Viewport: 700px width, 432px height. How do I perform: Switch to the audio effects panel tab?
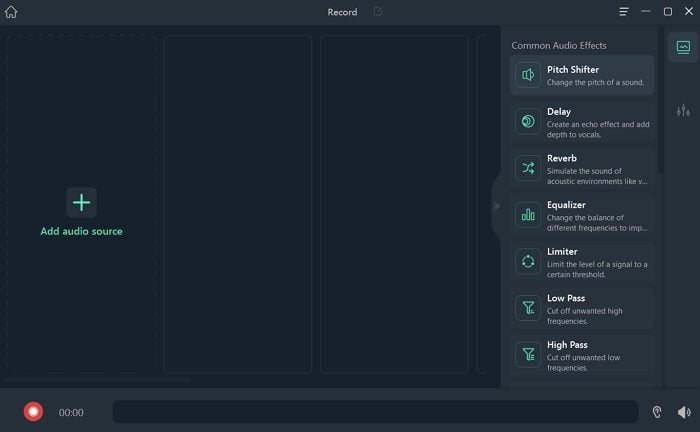683,47
